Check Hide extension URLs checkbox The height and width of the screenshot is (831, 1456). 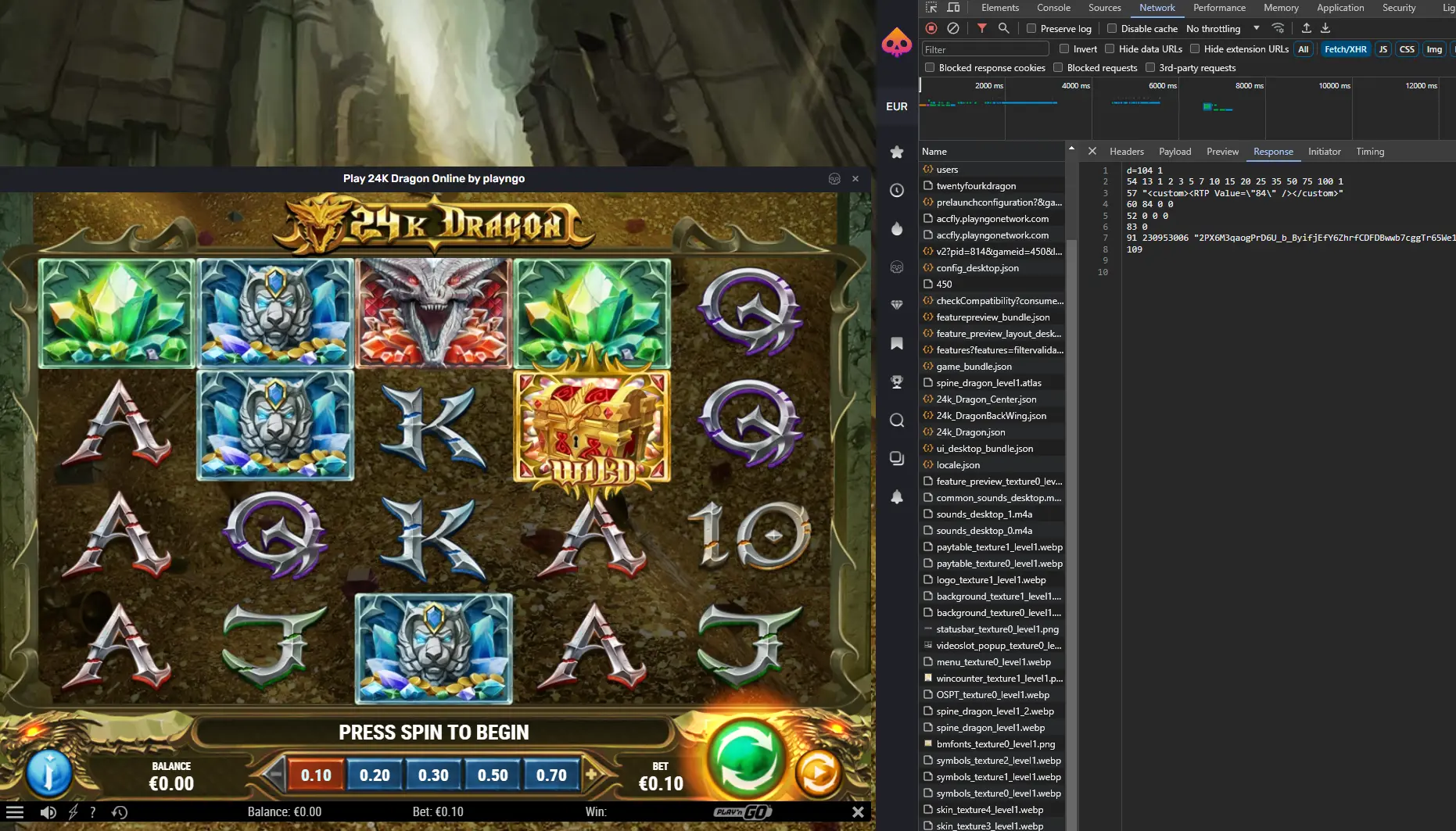pyautogui.click(x=1195, y=48)
